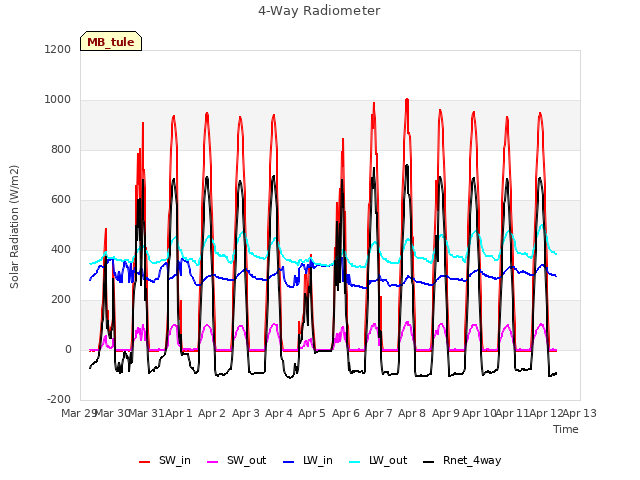Click the blue LW_in legend swatch
The height and width of the screenshot is (480, 640).
(x=289, y=462)
